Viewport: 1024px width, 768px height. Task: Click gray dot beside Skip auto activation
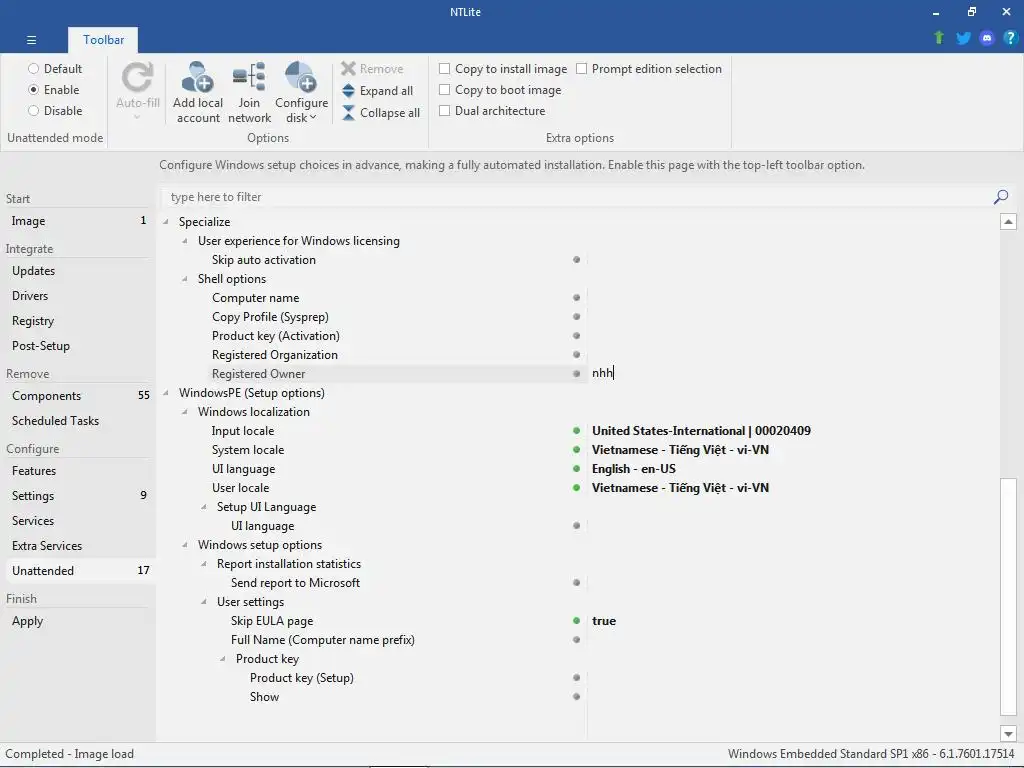(576, 260)
